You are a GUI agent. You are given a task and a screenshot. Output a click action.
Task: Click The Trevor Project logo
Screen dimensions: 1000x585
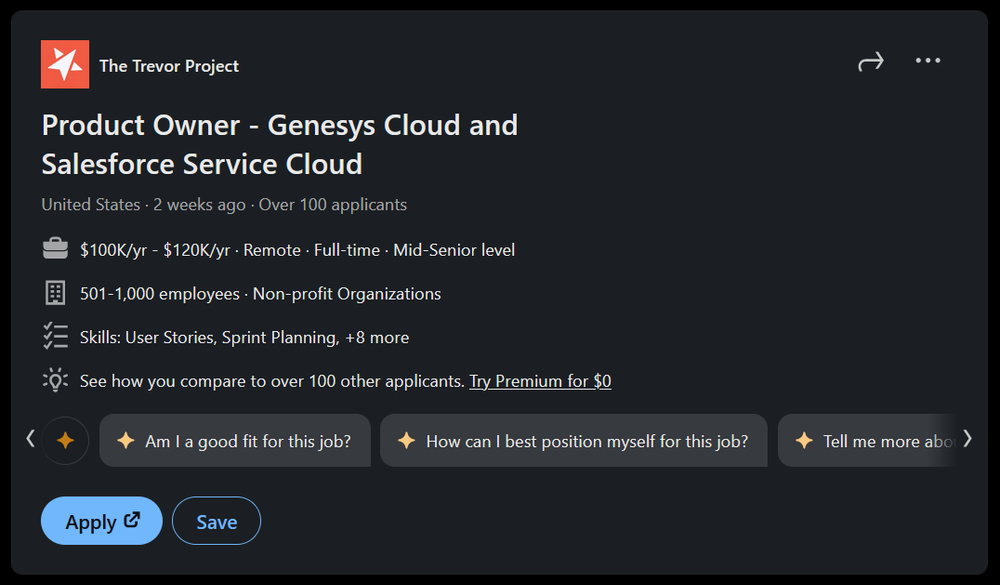coord(65,65)
